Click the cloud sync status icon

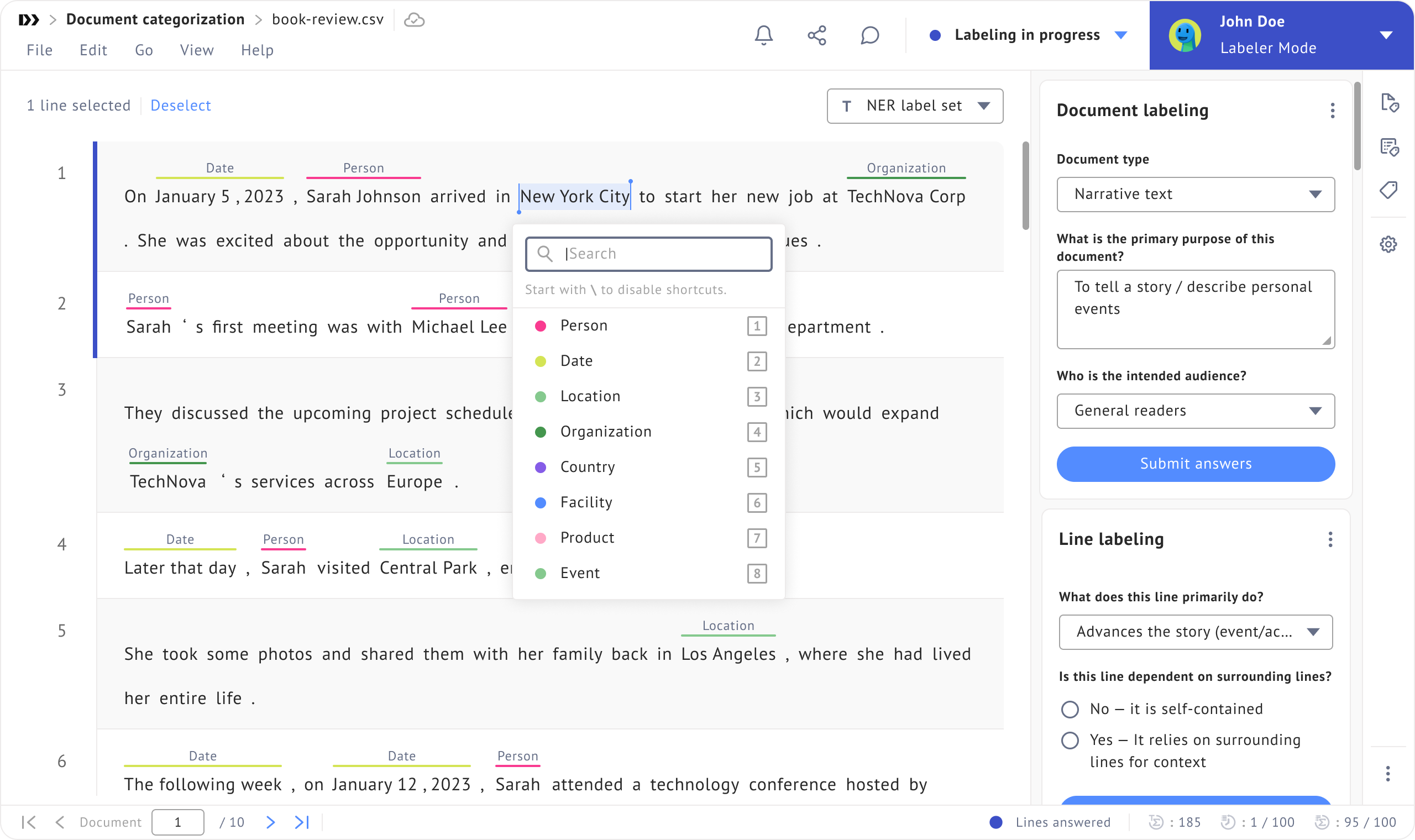(415, 20)
